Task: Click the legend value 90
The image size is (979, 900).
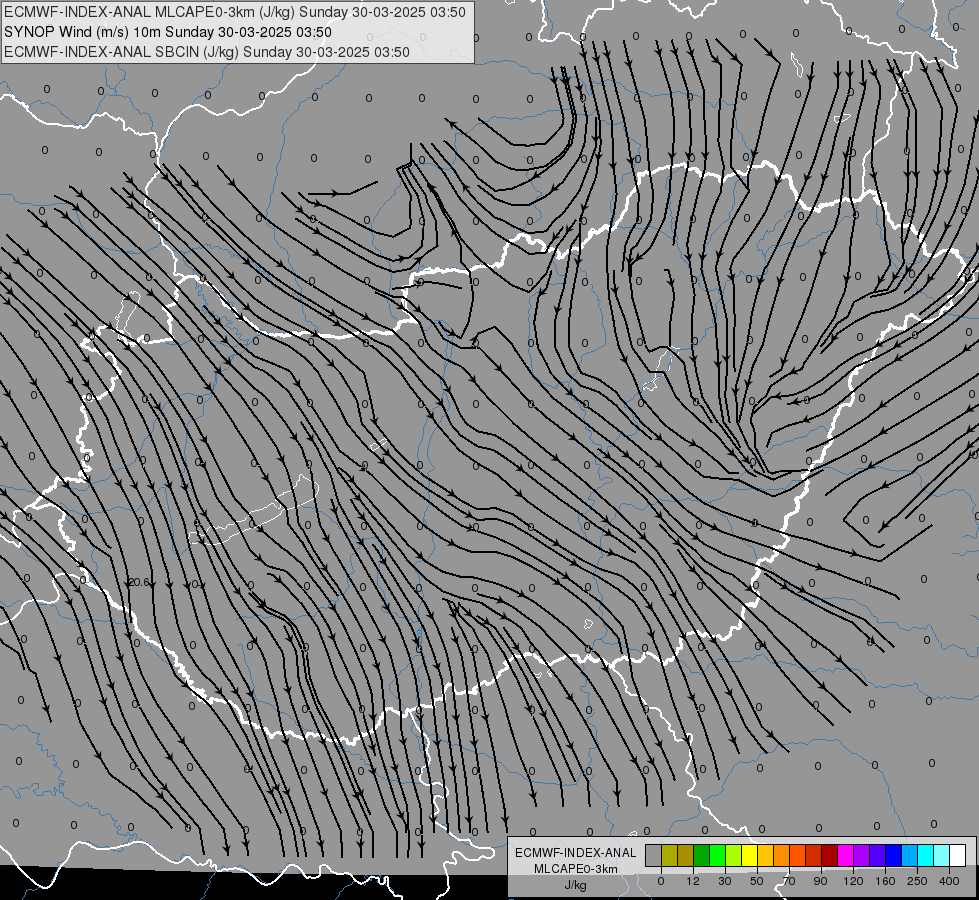Action: point(820,881)
